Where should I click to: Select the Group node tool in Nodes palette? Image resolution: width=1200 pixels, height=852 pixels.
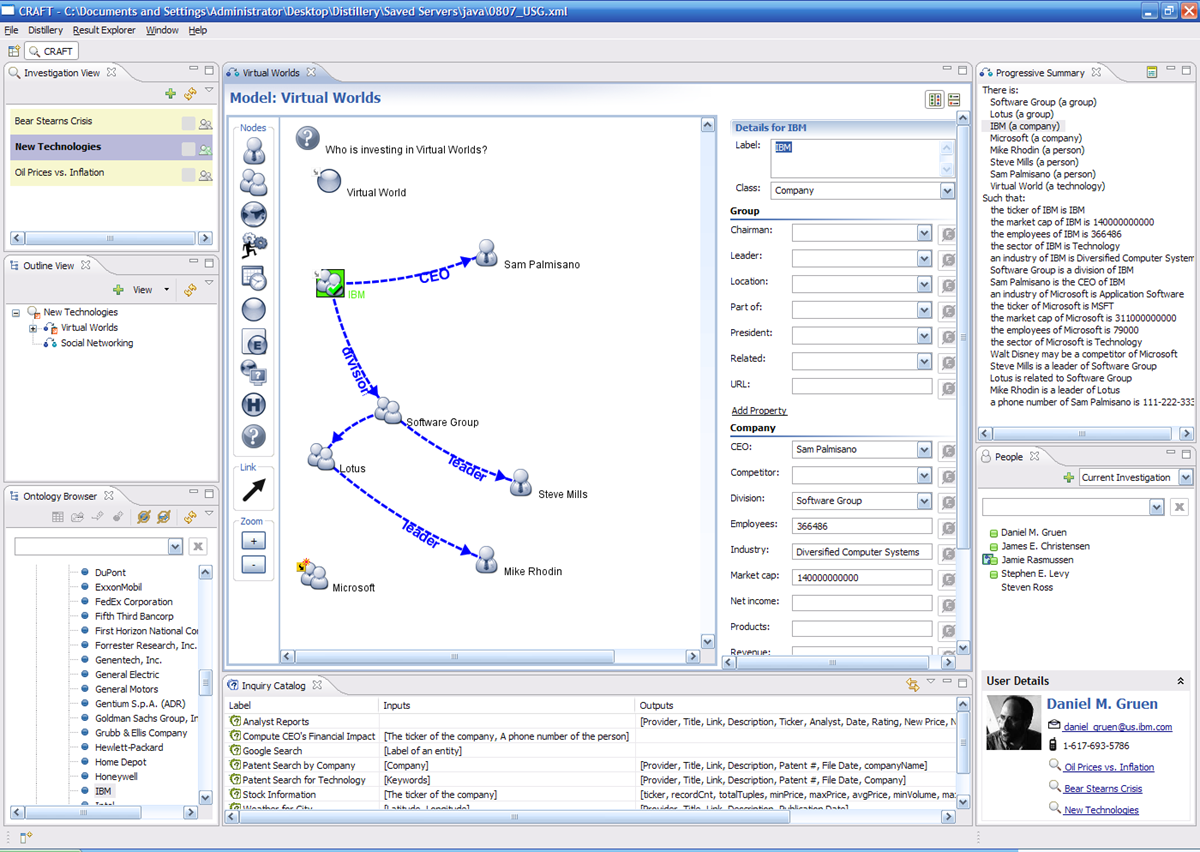tap(254, 182)
